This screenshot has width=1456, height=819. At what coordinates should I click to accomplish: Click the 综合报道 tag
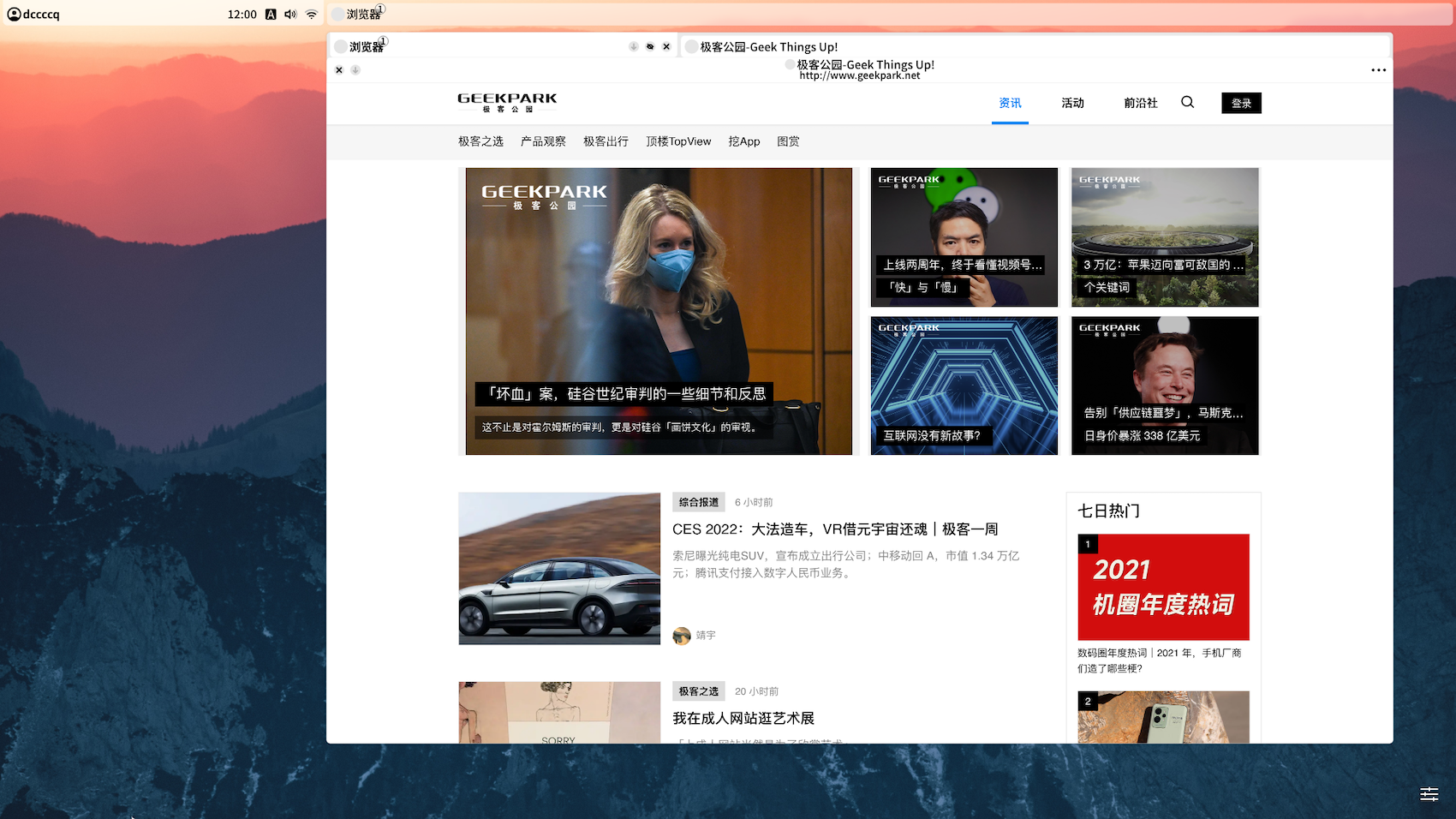pyautogui.click(x=699, y=502)
